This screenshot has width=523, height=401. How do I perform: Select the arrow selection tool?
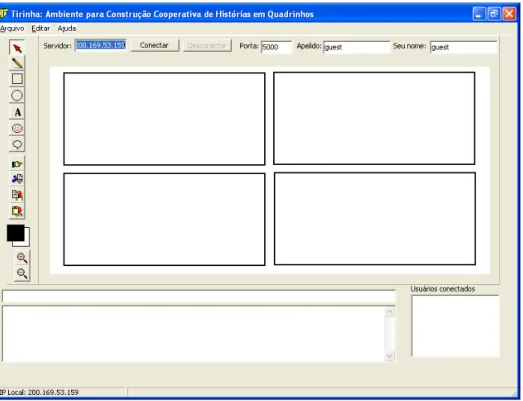click(17, 48)
